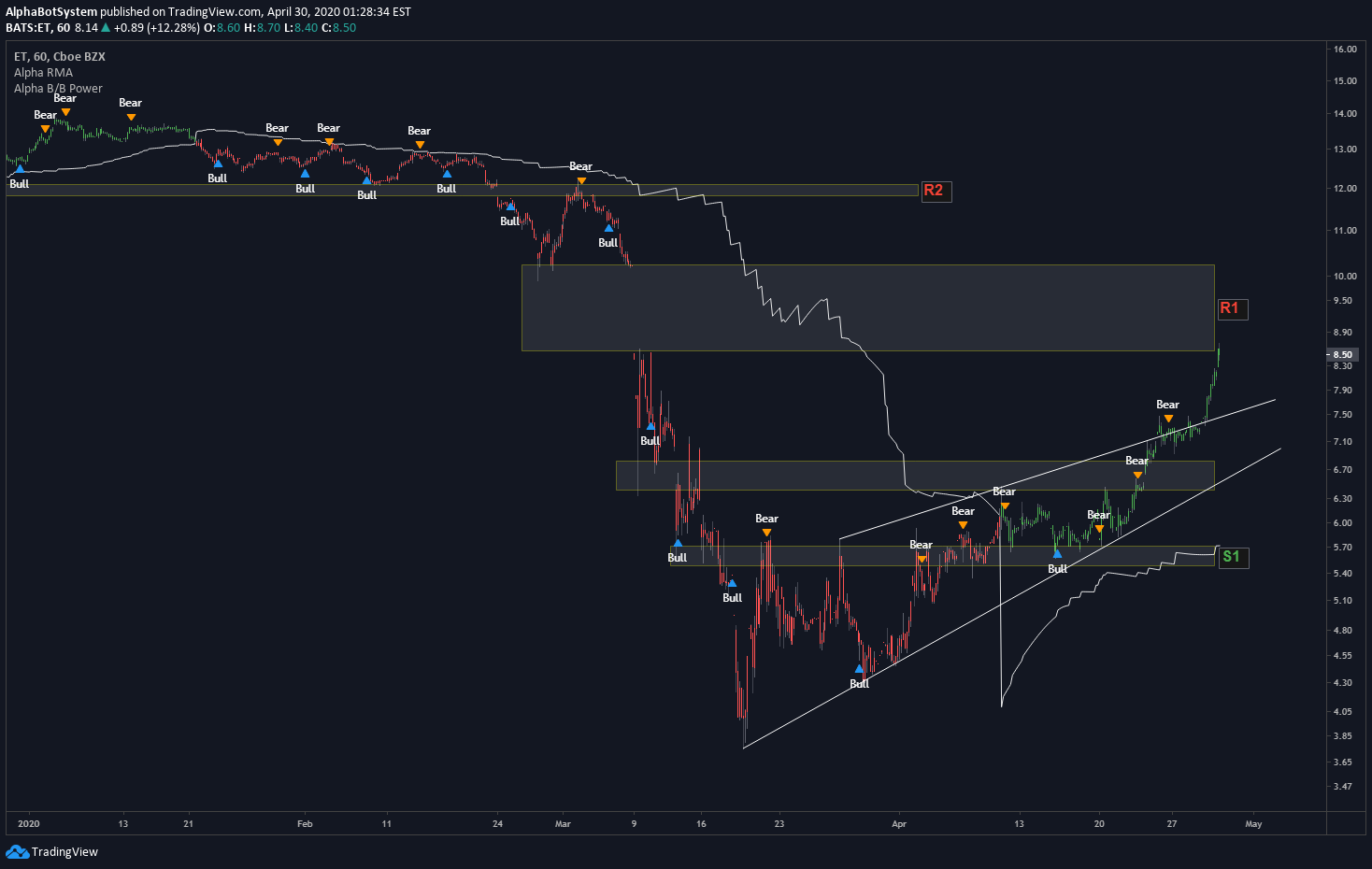
Task: Click the TradingView wordmark beside the logo
Action: (64, 851)
